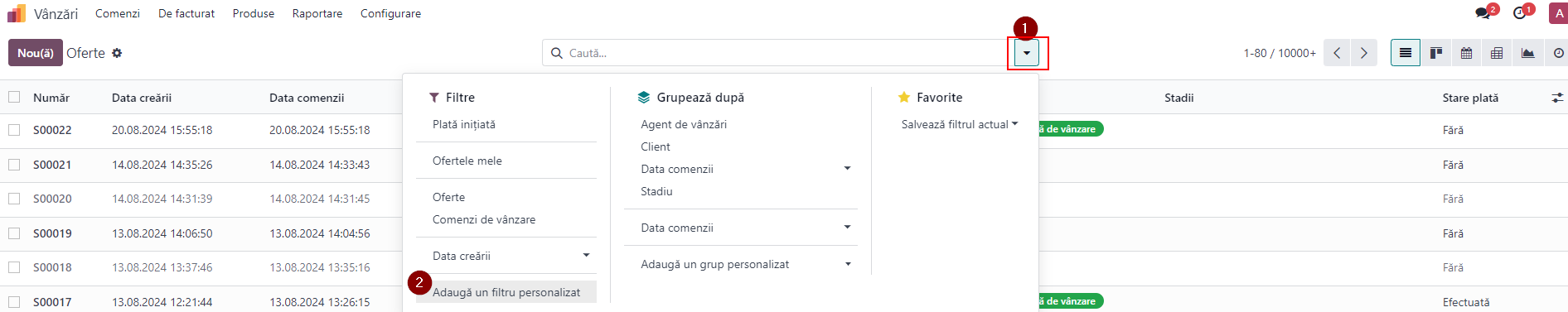Toggle the select-all header checkbox
This screenshot has width=1568, height=312.
[14, 97]
